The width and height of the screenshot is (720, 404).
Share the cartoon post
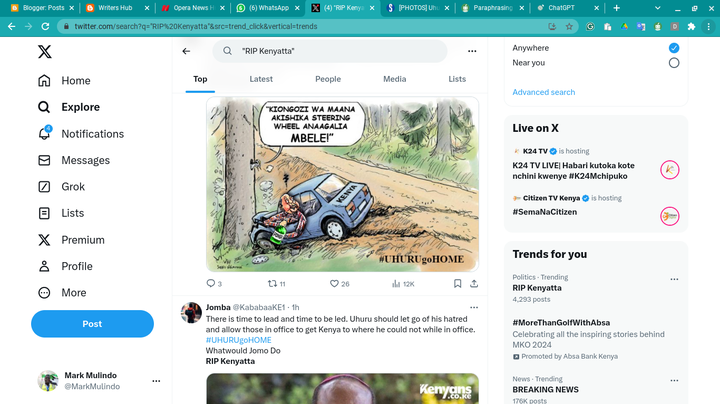(x=474, y=284)
